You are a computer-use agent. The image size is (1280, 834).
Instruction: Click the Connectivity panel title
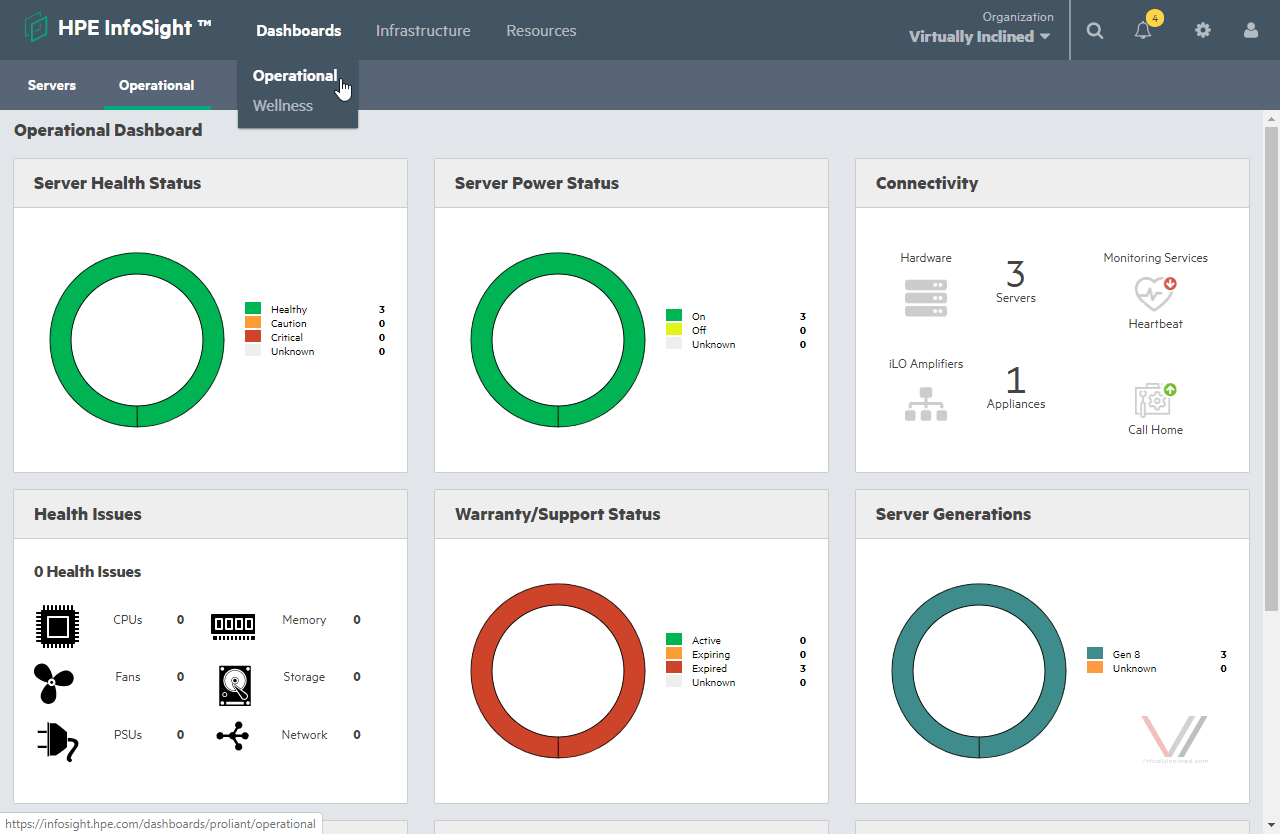point(927,183)
